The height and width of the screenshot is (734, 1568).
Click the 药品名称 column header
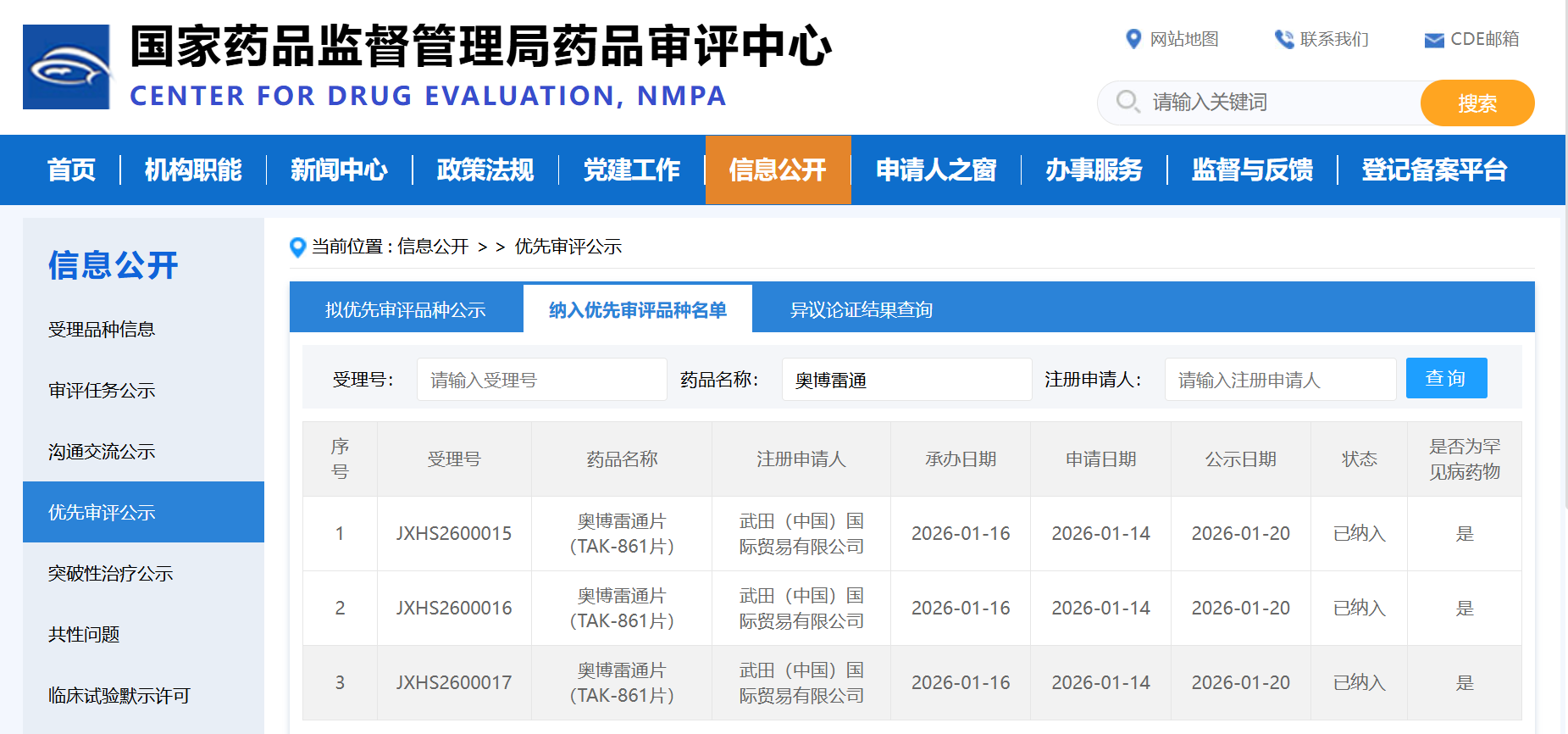[x=622, y=459]
